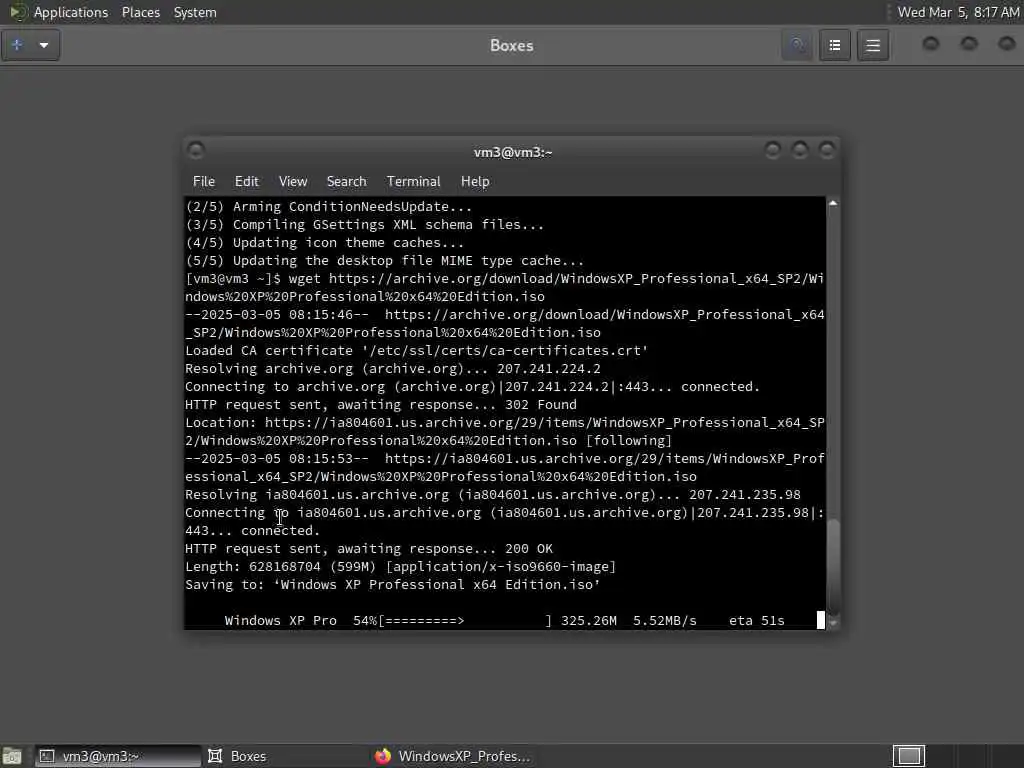Click the wget download progress bar line
This screenshot has height=768, width=1024.
click(x=504, y=620)
